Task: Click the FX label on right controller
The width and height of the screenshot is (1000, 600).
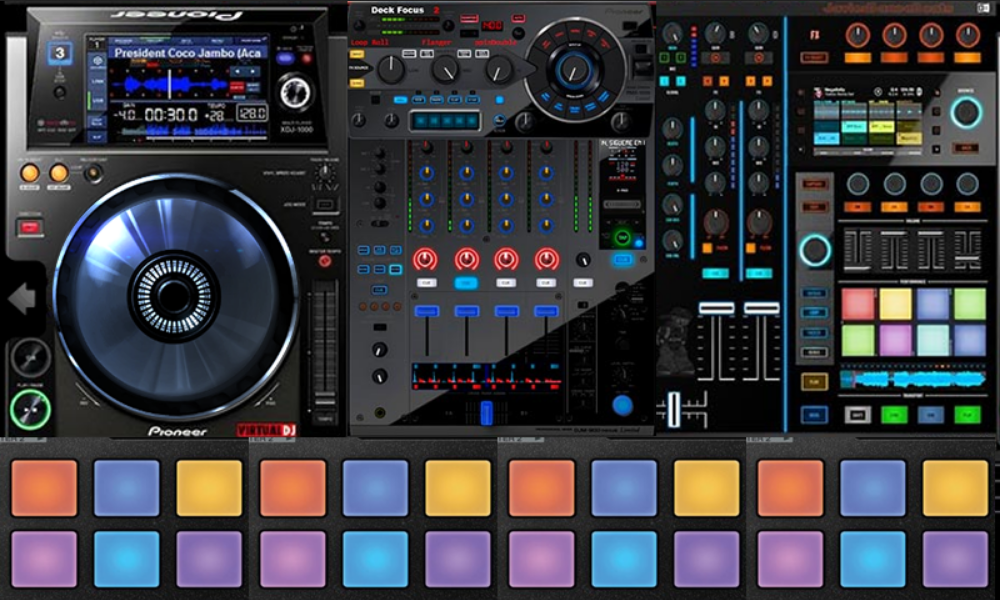Action: click(814, 35)
